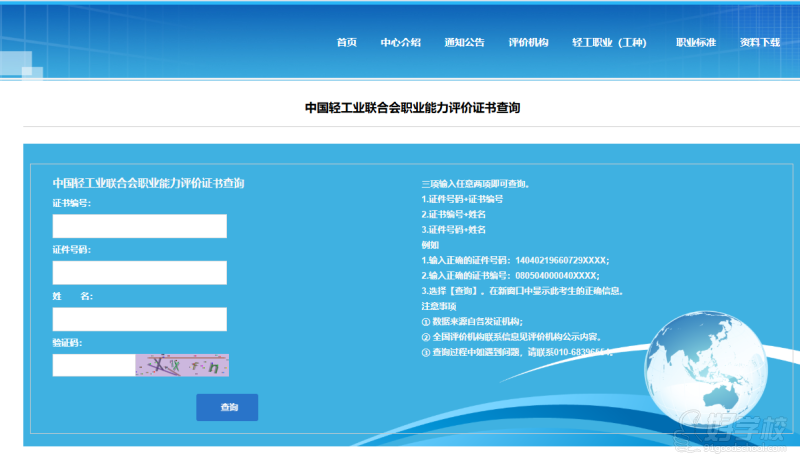Focus the 证书编号 input field
Viewport: 800px width, 465px height.
(x=140, y=226)
